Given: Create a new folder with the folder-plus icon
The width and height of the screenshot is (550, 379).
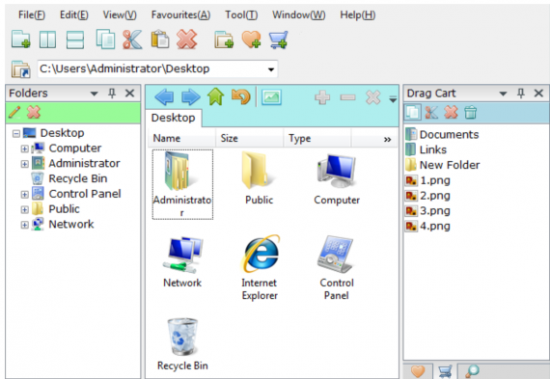Looking at the screenshot, I should [x=224, y=39].
